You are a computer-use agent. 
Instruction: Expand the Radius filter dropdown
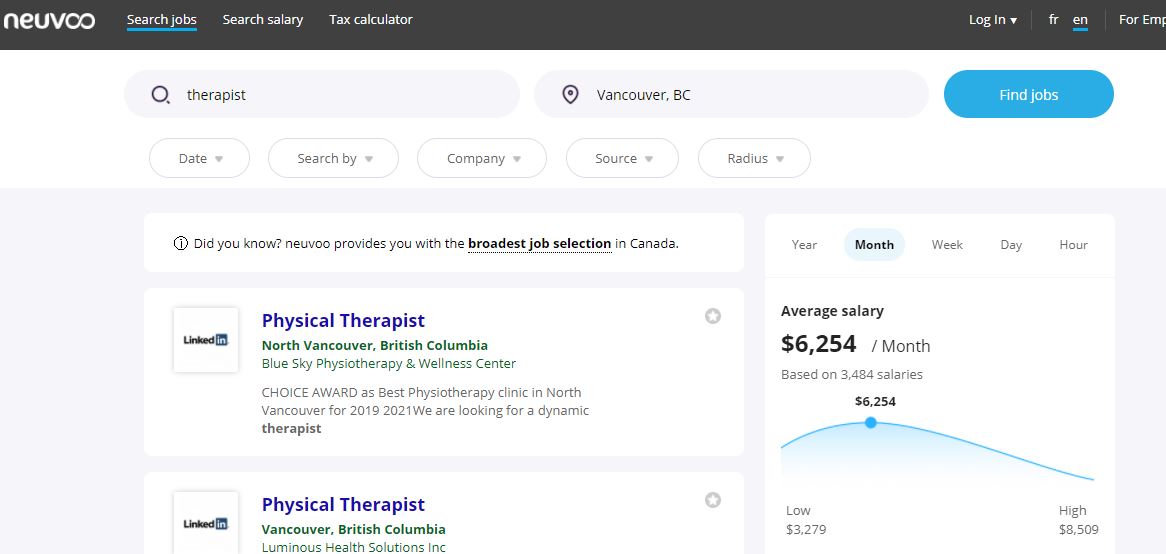(x=754, y=158)
